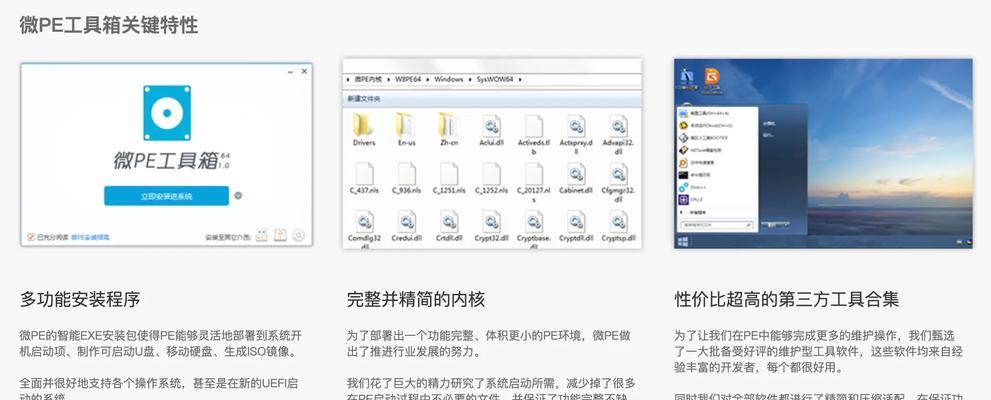This screenshot has height=400, width=991.
Task: Open the blue desktop icon left of DiskGenius
Action: (x=686, y=80)
